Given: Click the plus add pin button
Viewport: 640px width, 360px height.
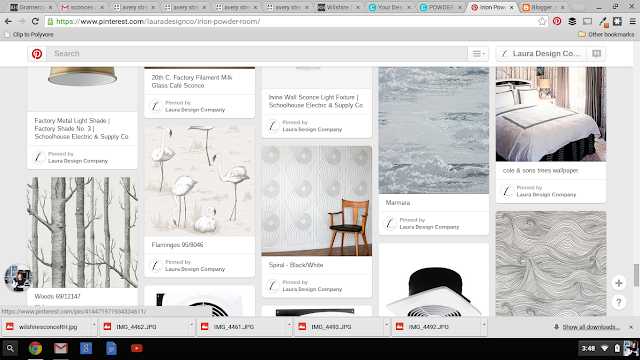Looking at the screenshot, I should pos(619,283).
